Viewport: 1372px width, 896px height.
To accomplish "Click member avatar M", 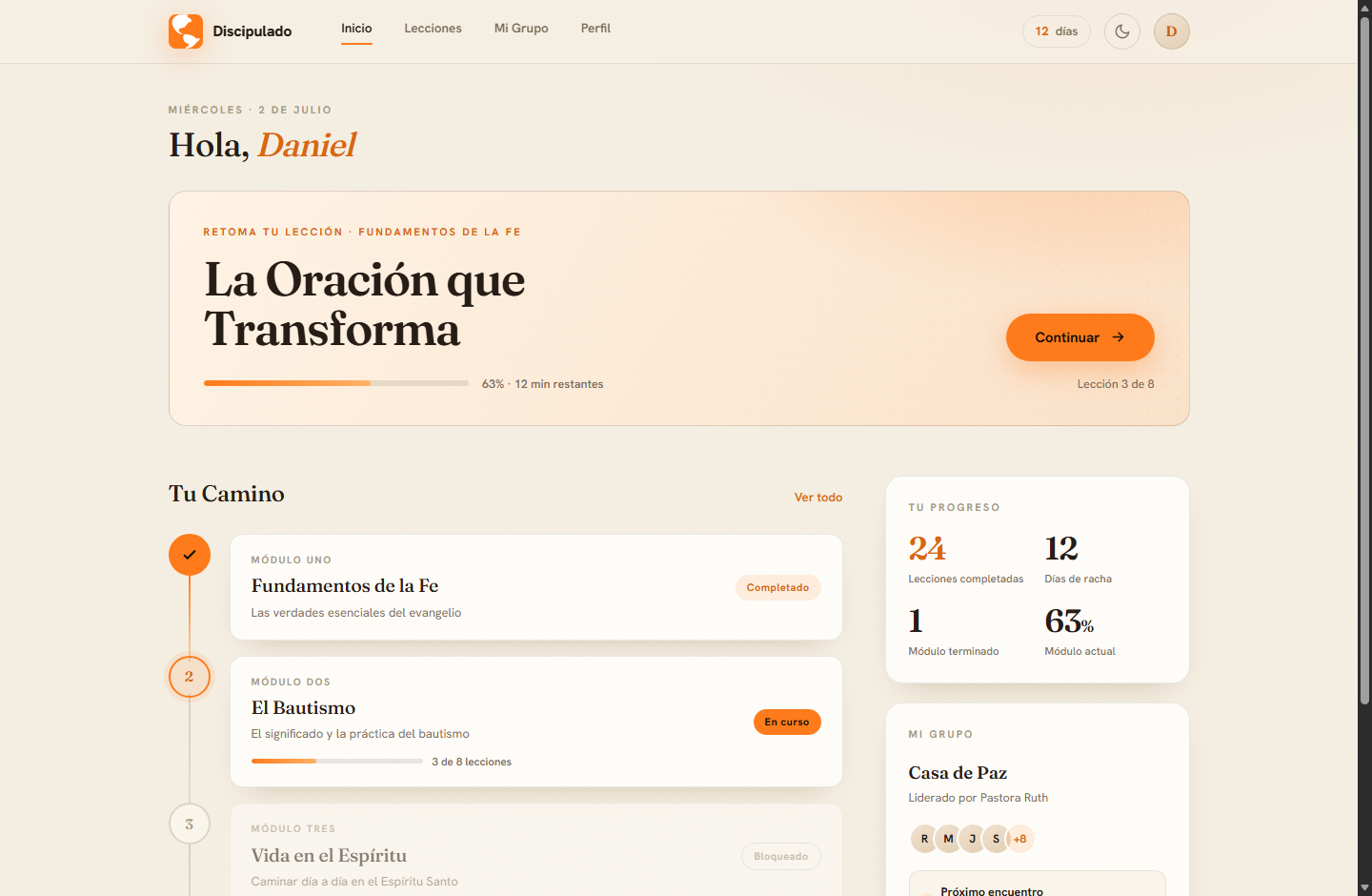I will (x=948, y=839).
